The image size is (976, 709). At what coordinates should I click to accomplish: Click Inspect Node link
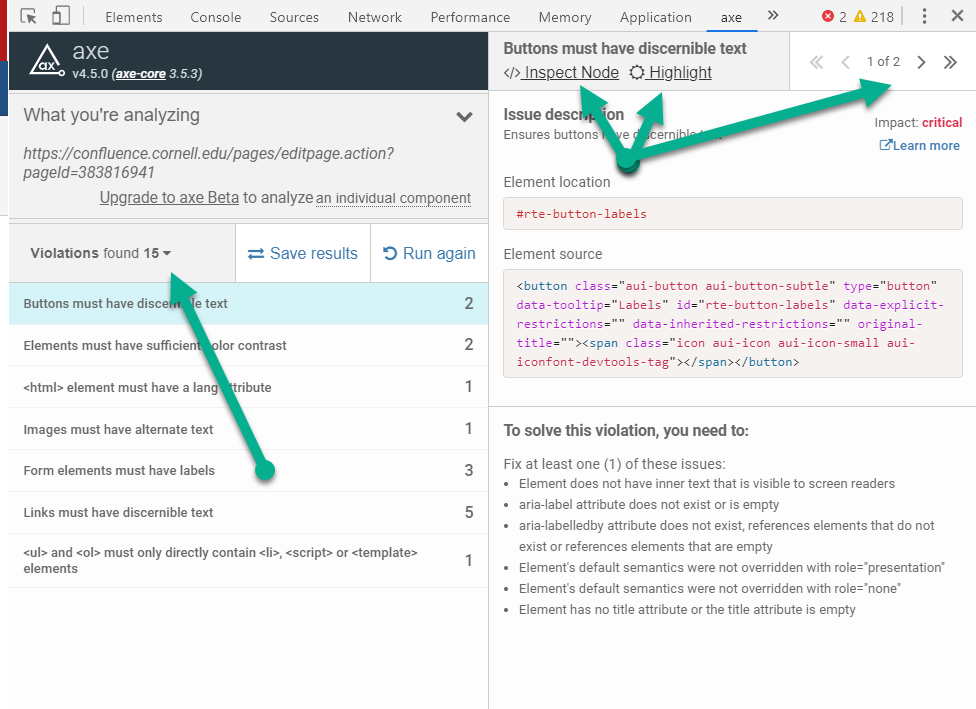click(x=561, y=73)
